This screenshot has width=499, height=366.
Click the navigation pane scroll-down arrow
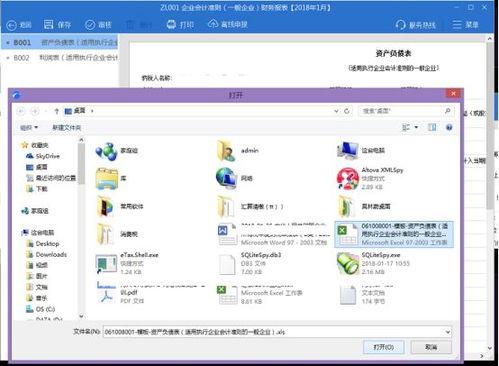click(81, 316)
